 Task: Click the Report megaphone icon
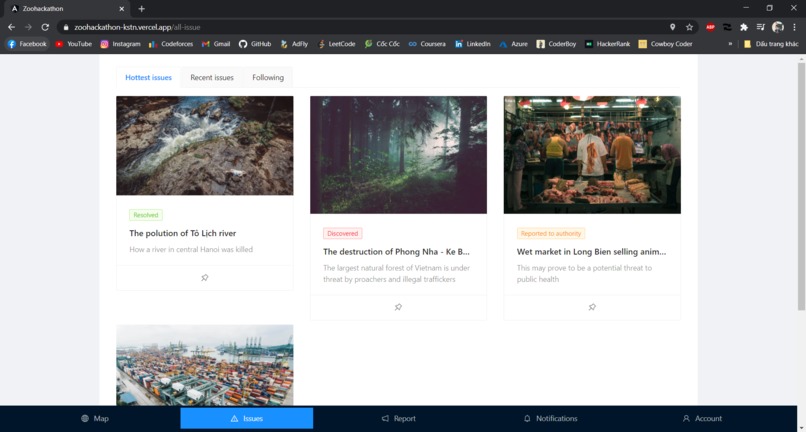[x=386, y=419]
